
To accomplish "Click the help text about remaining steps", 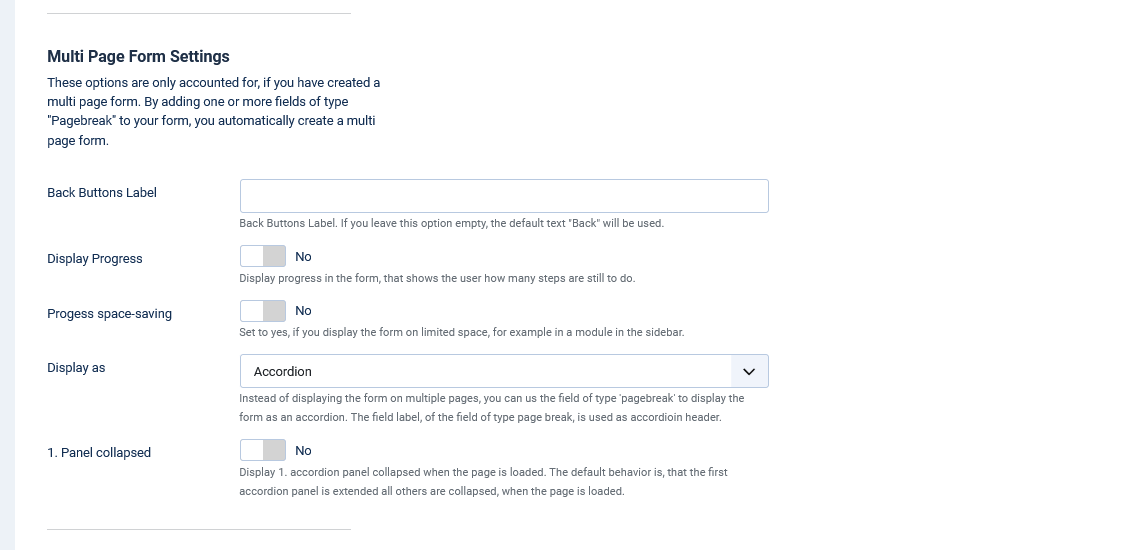I will click(437, 279).
